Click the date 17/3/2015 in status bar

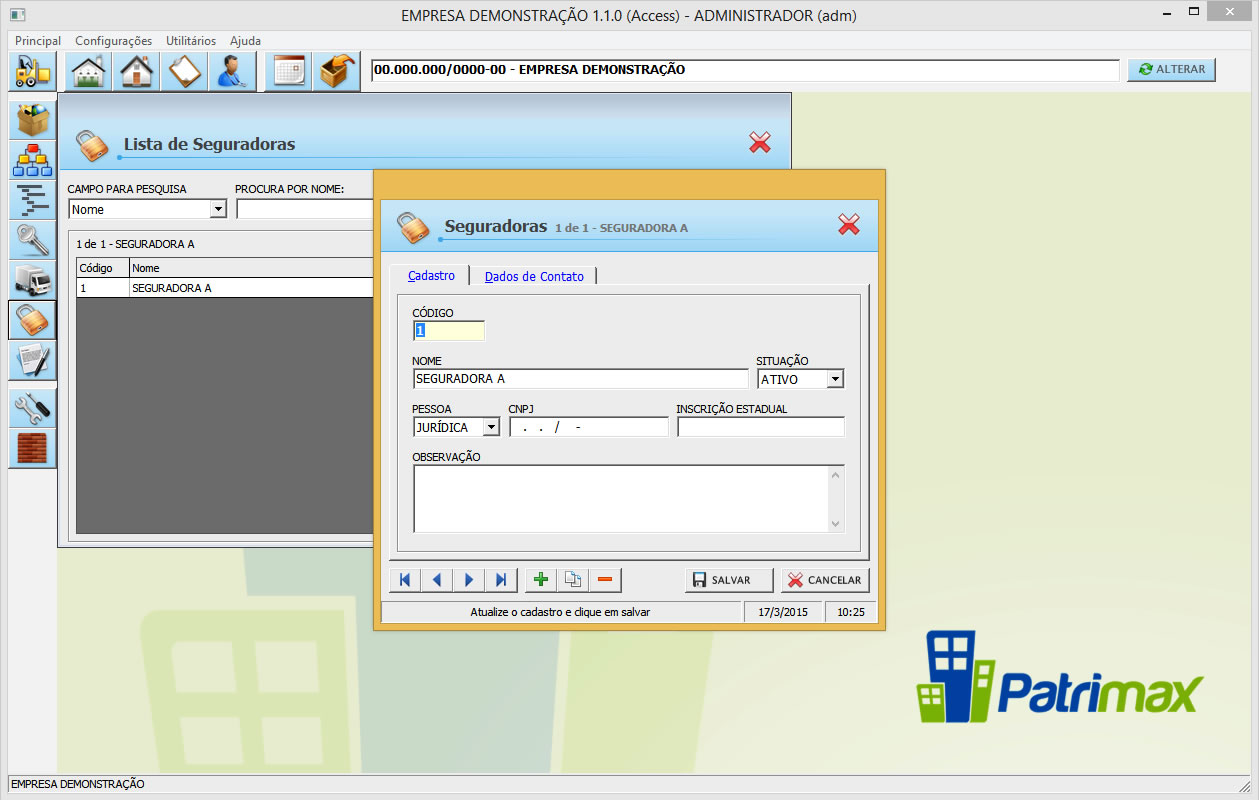pos(784,611)
